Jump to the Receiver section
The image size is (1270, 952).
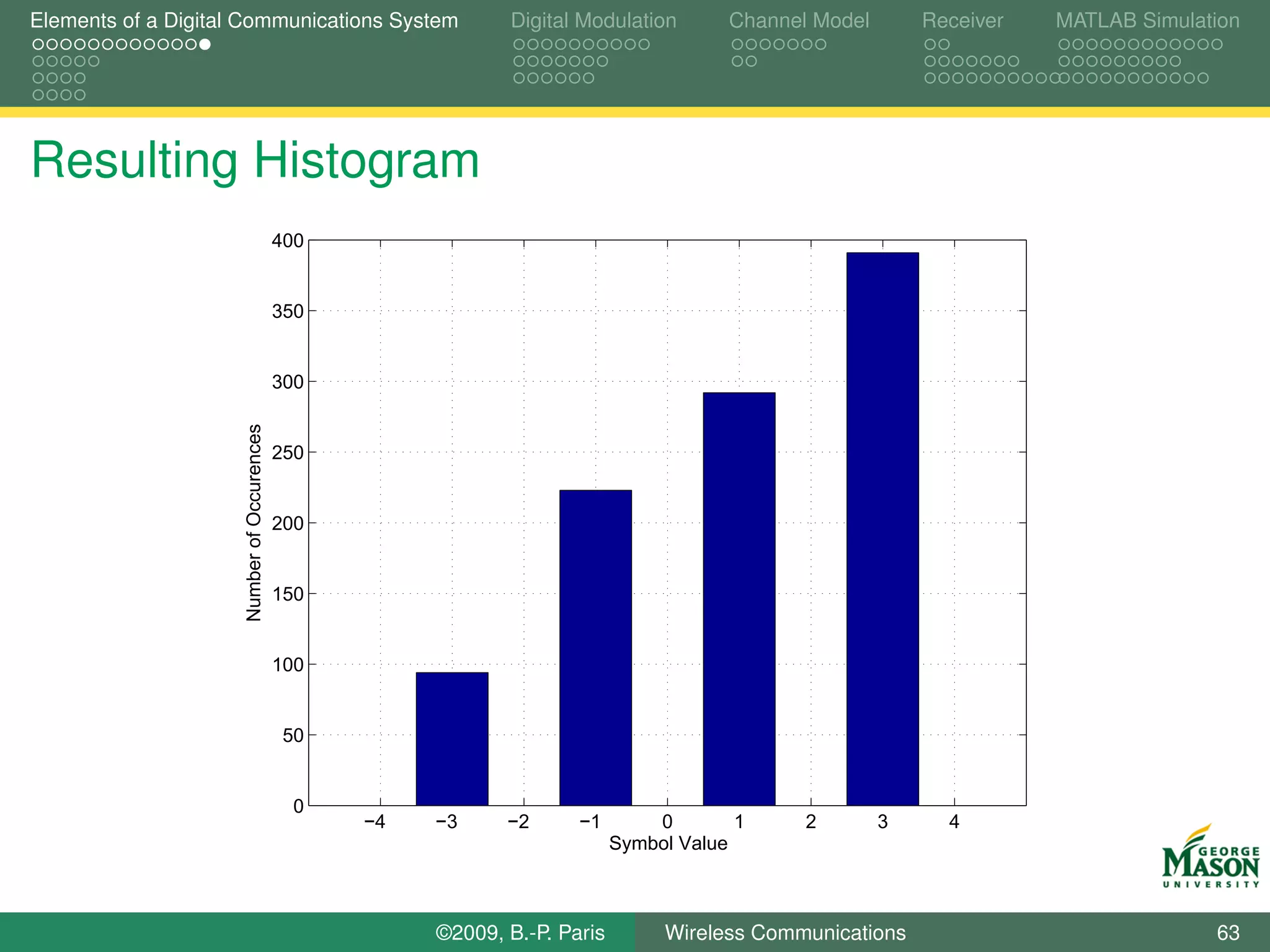click(x=962, y=20)
